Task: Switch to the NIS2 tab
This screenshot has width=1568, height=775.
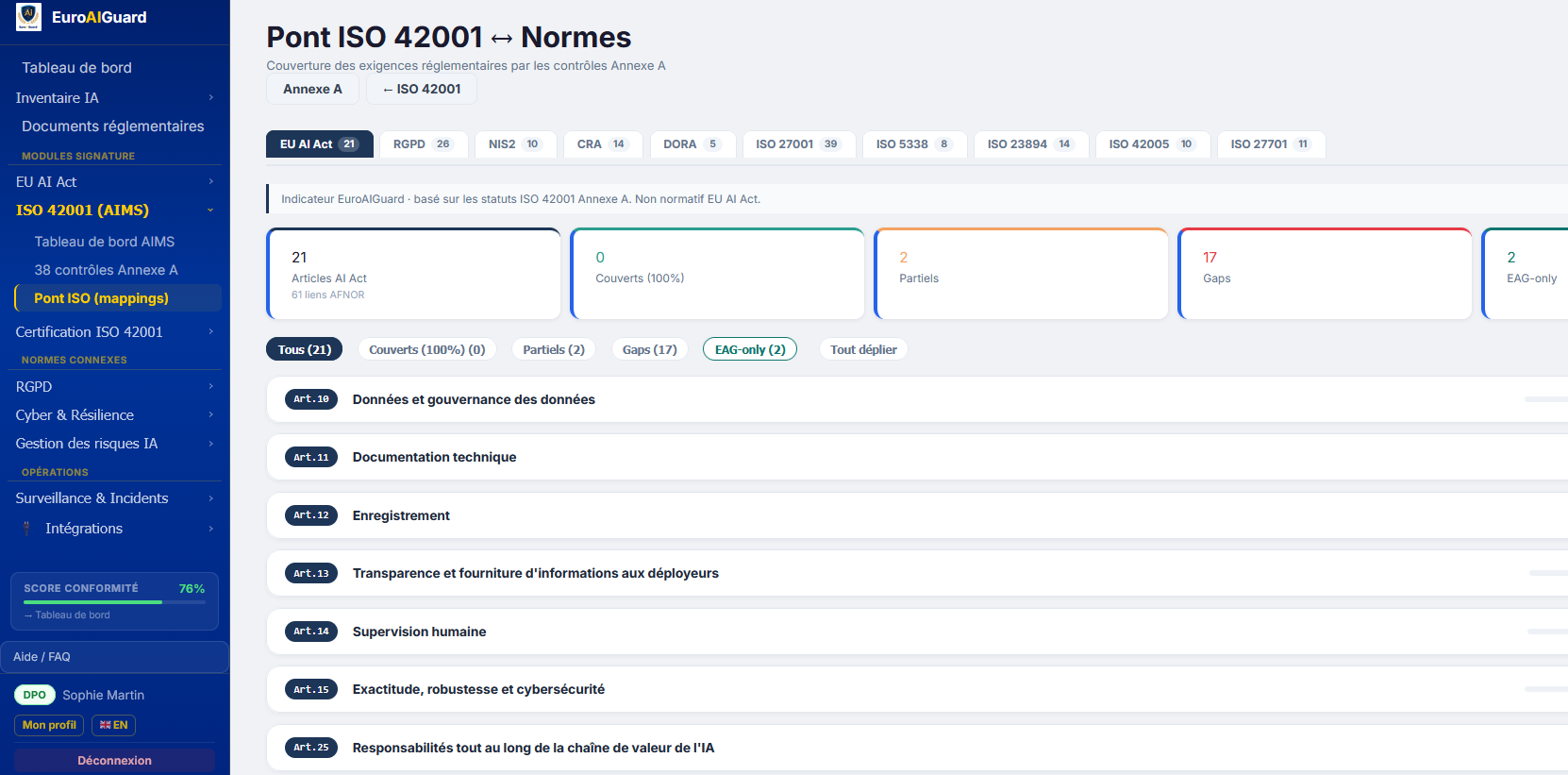Action: [515, 144]
